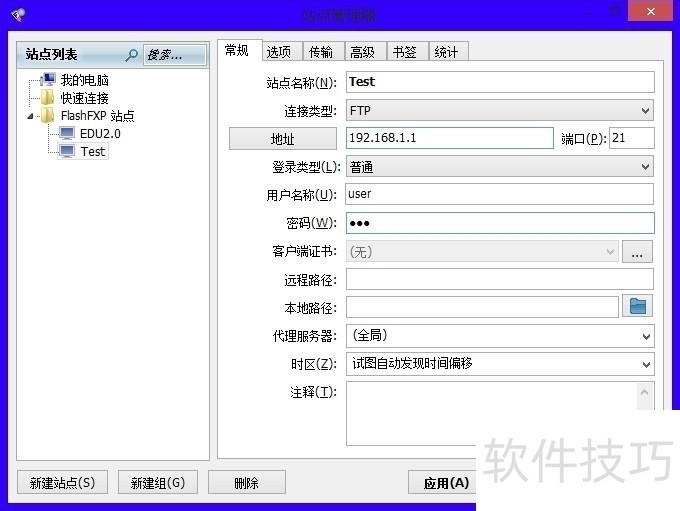This screenshot has width=680, height=511.
Task: Switch to the 选项 tab
Action: [279, 52]
